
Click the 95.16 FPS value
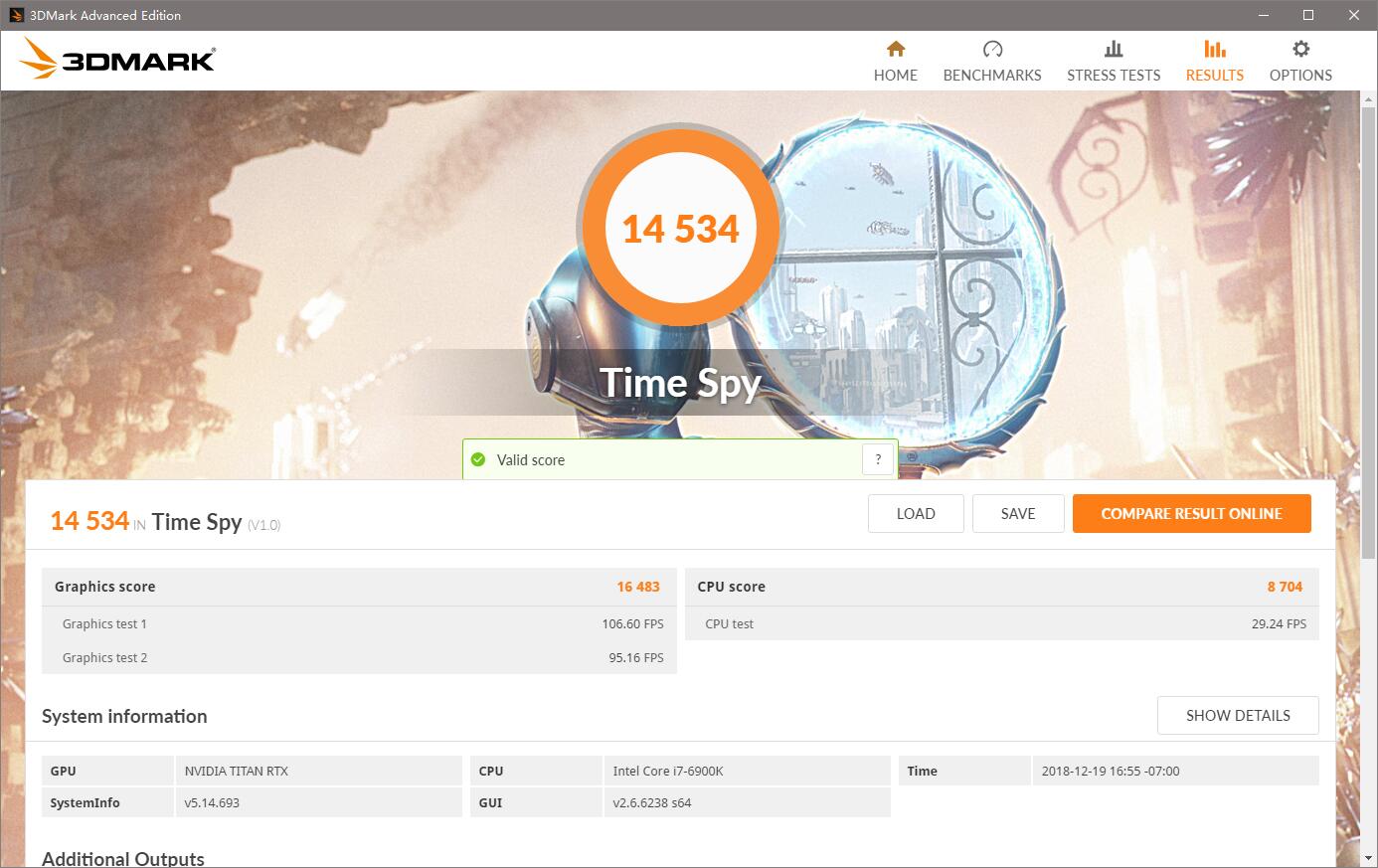[636, 657]
